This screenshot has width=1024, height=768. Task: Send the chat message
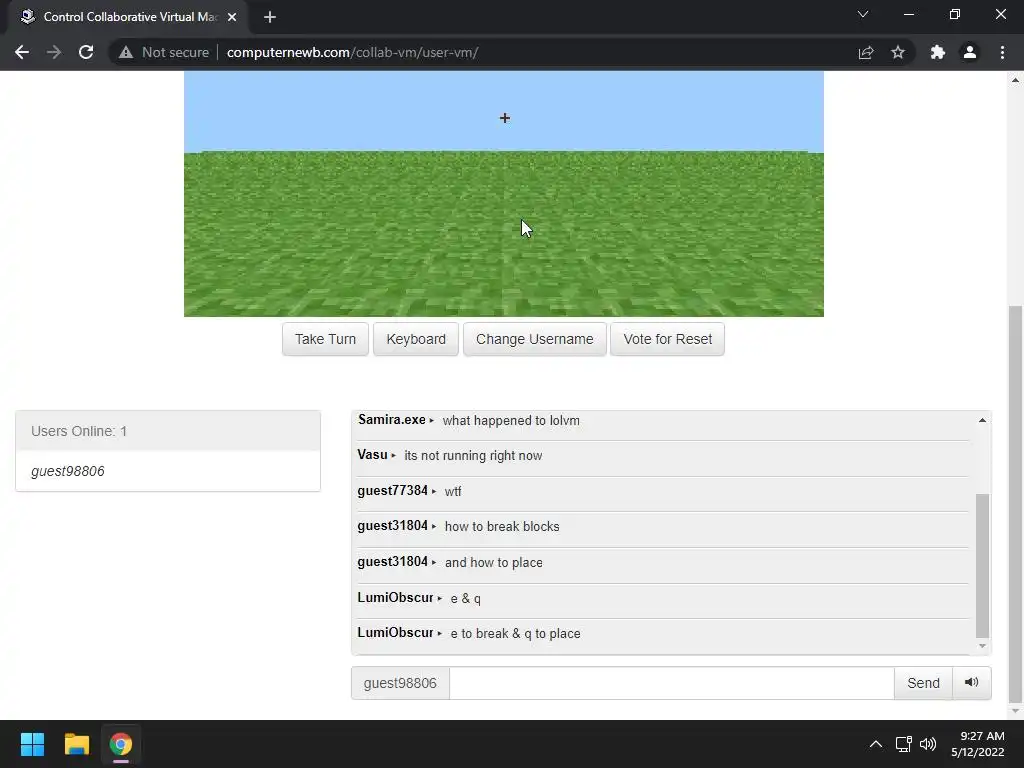[x=923, y=683]
